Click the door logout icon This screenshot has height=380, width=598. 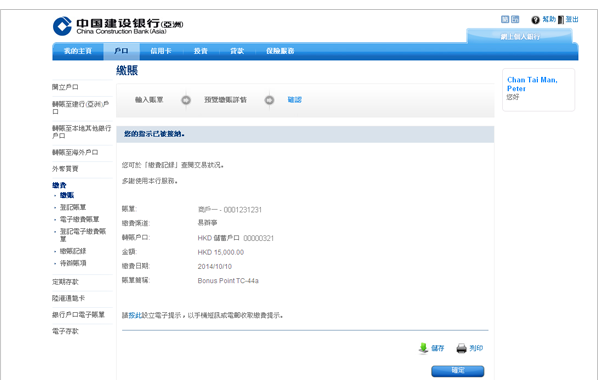tap(561, 20)
